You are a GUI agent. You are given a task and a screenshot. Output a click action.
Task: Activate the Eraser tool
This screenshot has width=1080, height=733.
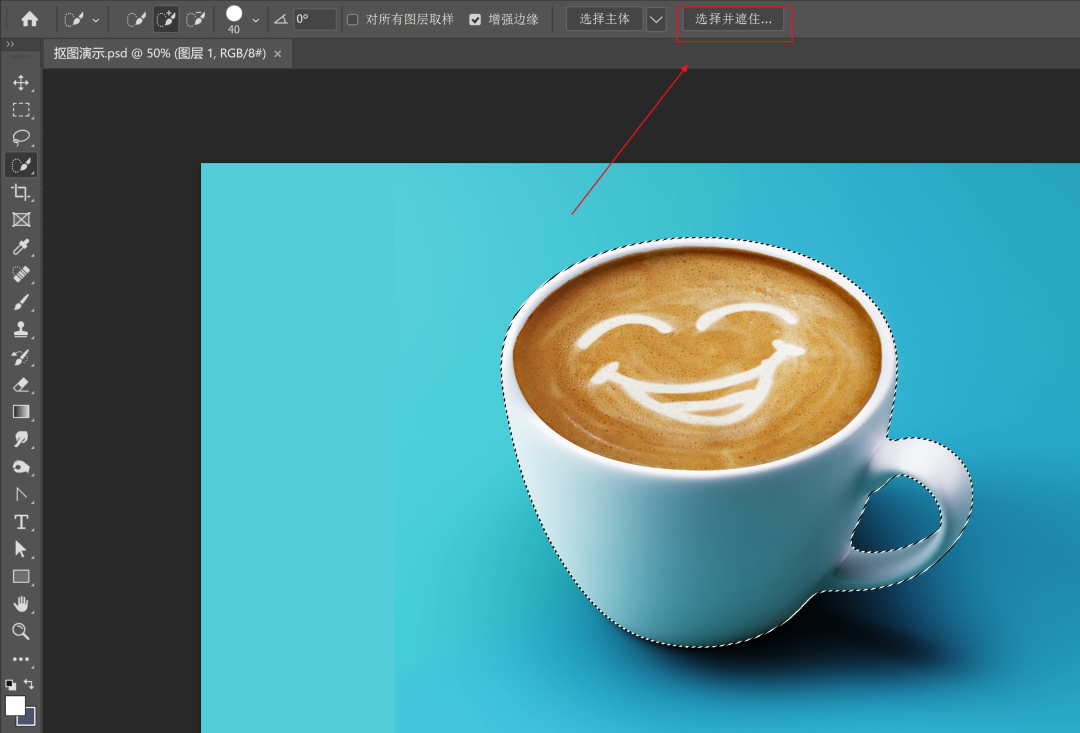pos(20,384)
